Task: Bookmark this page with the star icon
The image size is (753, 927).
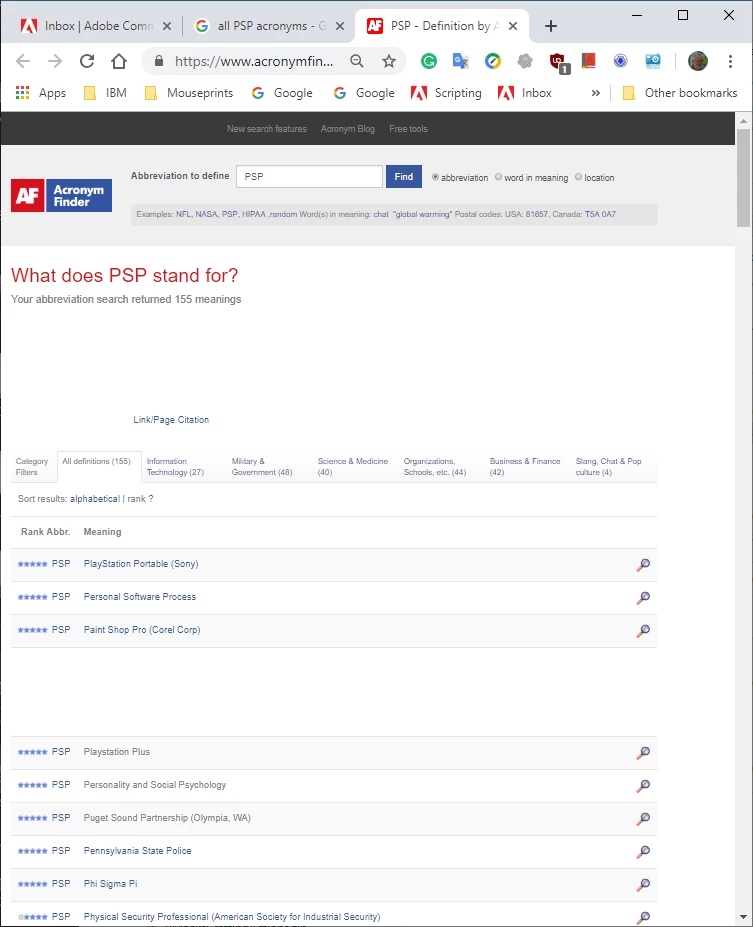Action: (389, 61)
